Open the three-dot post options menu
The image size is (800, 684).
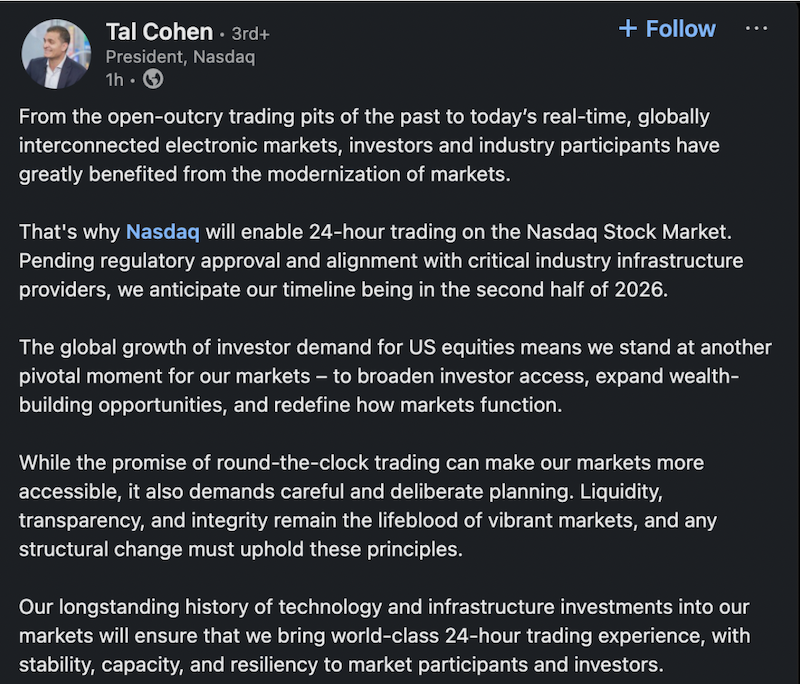click(x=757, y=28)
